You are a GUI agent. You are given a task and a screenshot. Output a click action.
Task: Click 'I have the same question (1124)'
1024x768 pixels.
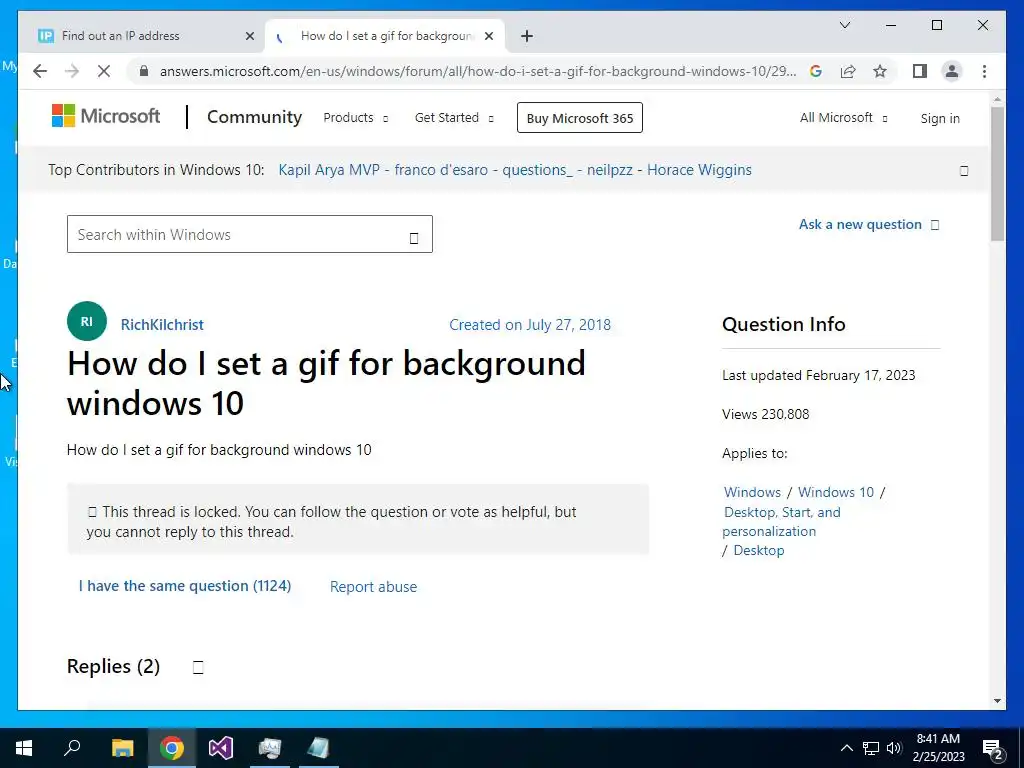click(185, 586)
